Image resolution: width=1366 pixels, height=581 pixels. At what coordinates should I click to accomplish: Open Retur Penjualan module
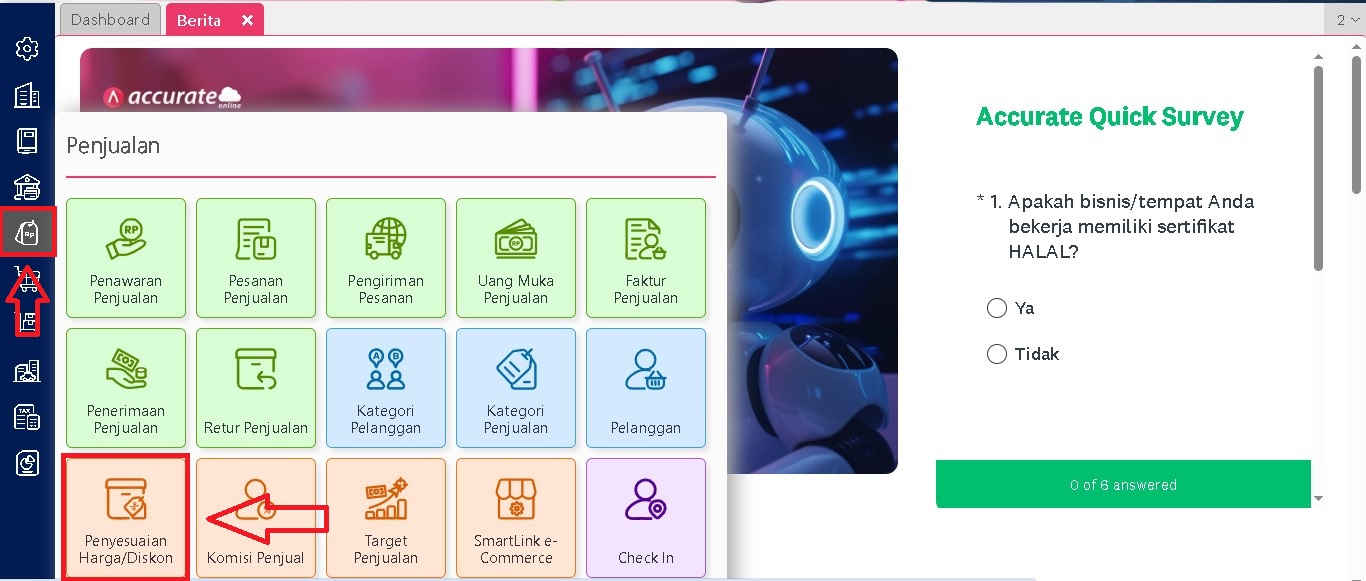point(256,387)
